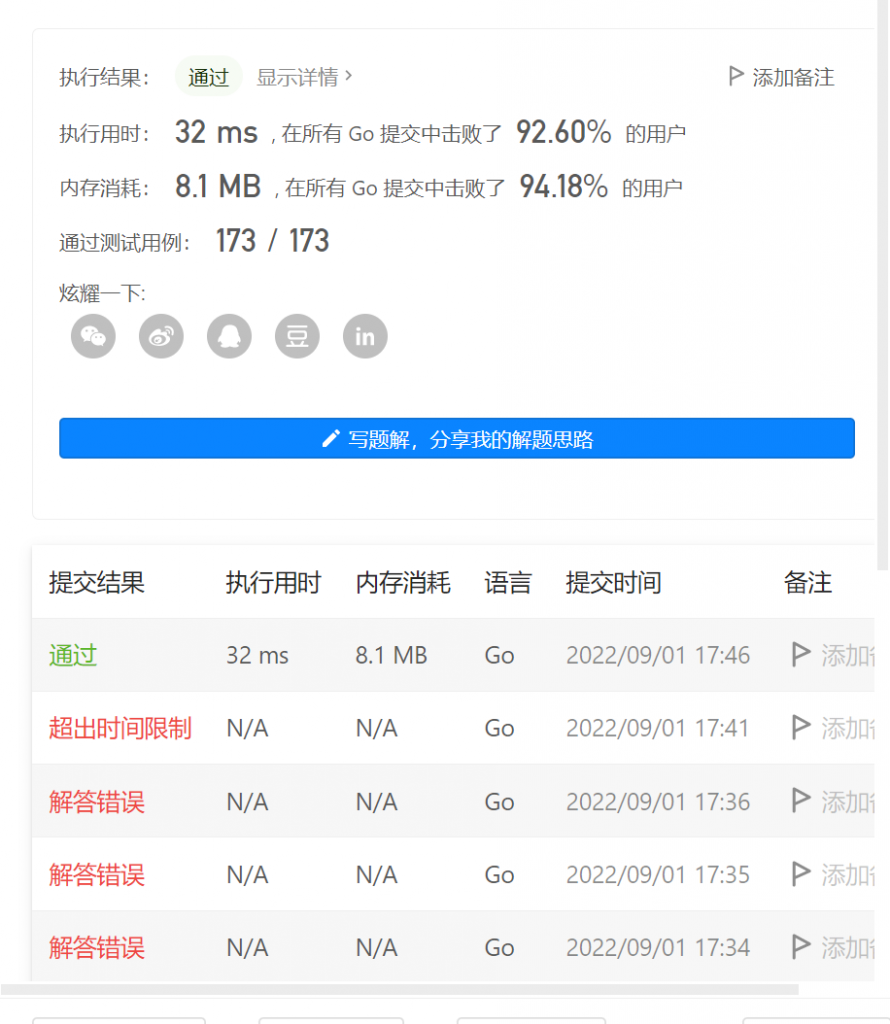890x1024 pixels.
Task: Share result via the Weibo icon
Action: [160, 336]
